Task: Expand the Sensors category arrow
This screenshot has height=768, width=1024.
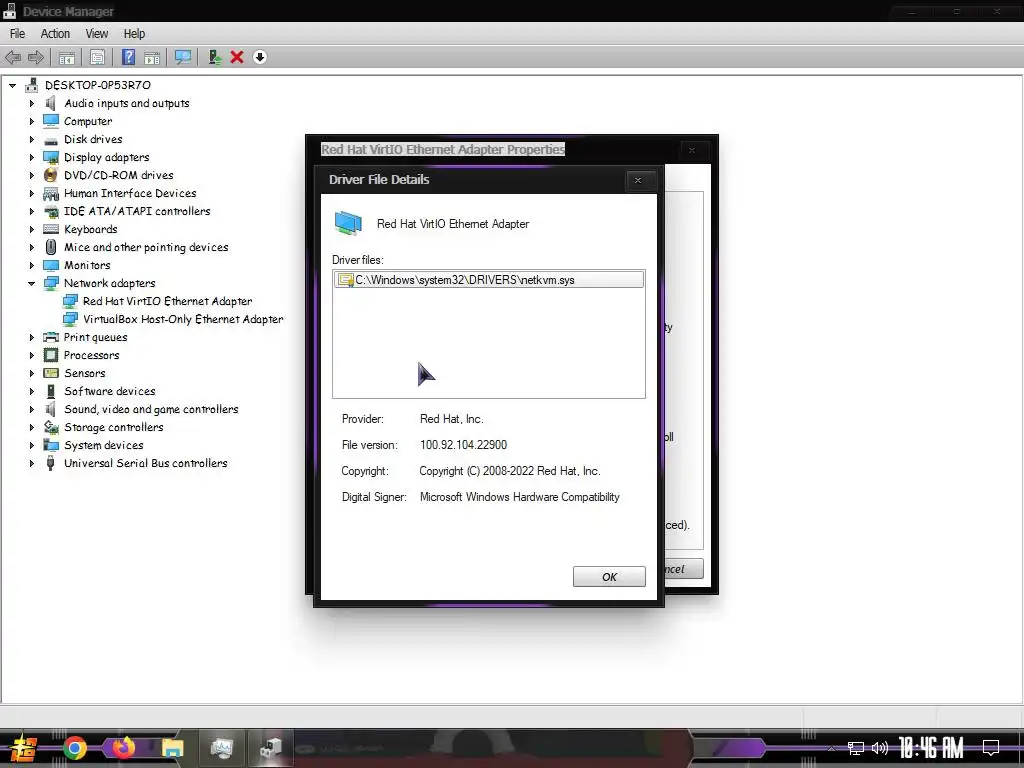Action: [x=31, y=374]
